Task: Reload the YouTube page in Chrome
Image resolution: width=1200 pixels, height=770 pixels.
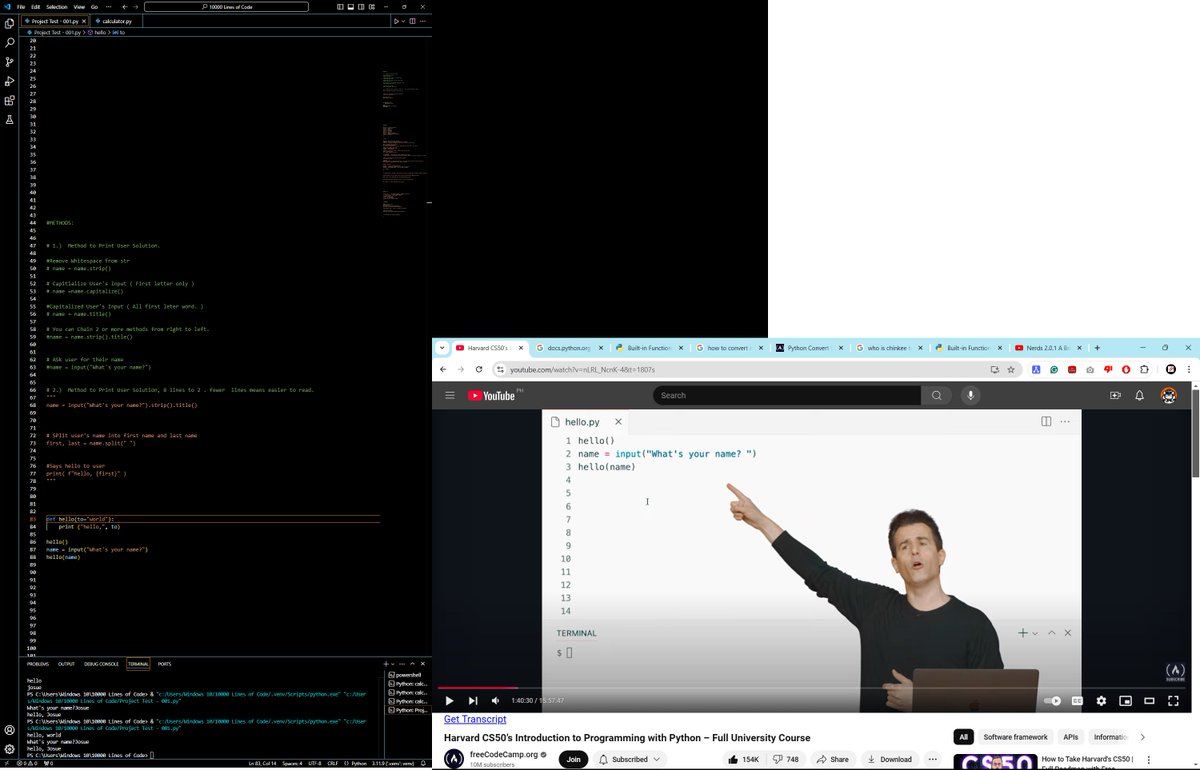Action: (478, 369)
